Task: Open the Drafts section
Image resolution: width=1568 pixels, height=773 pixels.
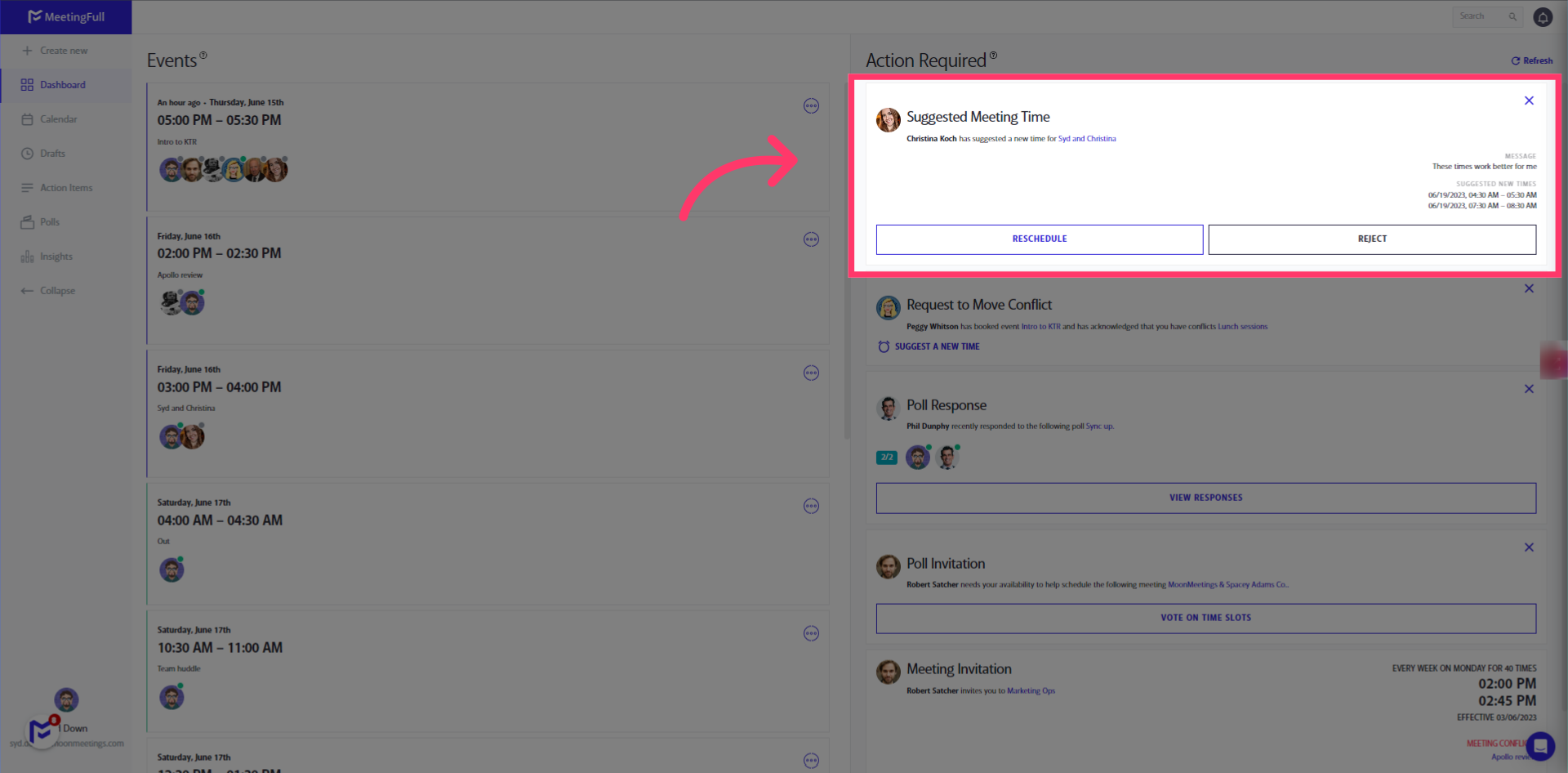Action: coord(53,153)
